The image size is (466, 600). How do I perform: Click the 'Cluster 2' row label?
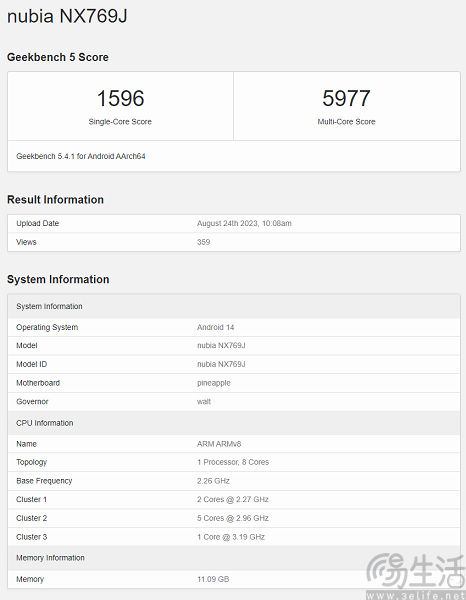(x=31, y=518)
